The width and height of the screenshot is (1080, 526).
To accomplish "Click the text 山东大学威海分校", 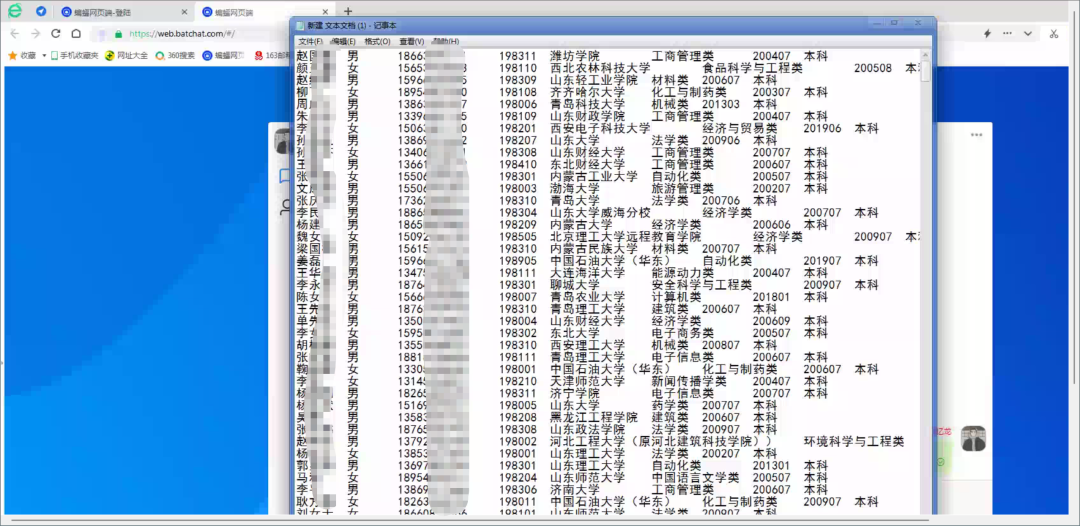I will tap(600, 213).
